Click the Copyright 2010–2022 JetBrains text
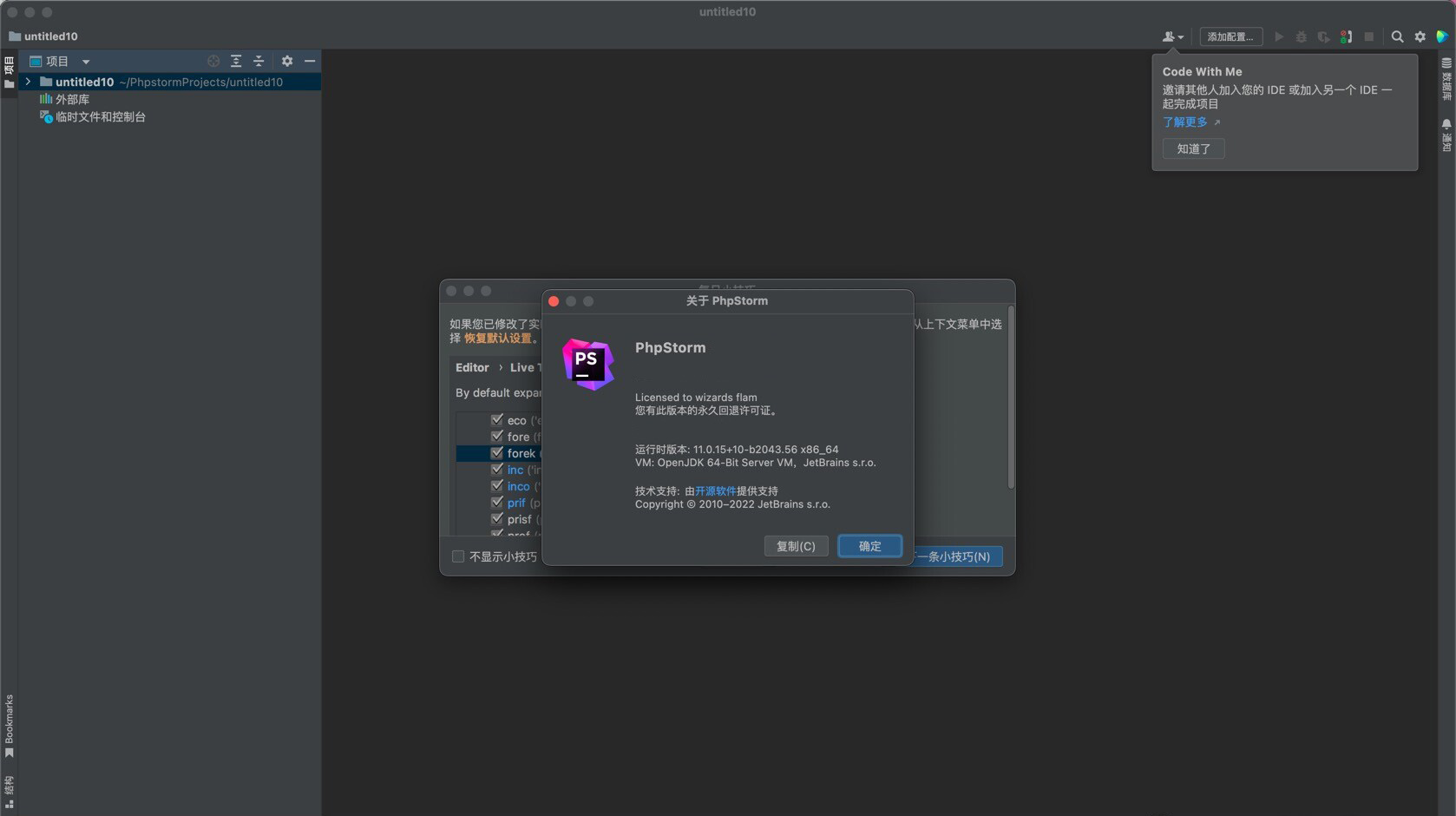1456x816 pixels. tap(732, 504)
